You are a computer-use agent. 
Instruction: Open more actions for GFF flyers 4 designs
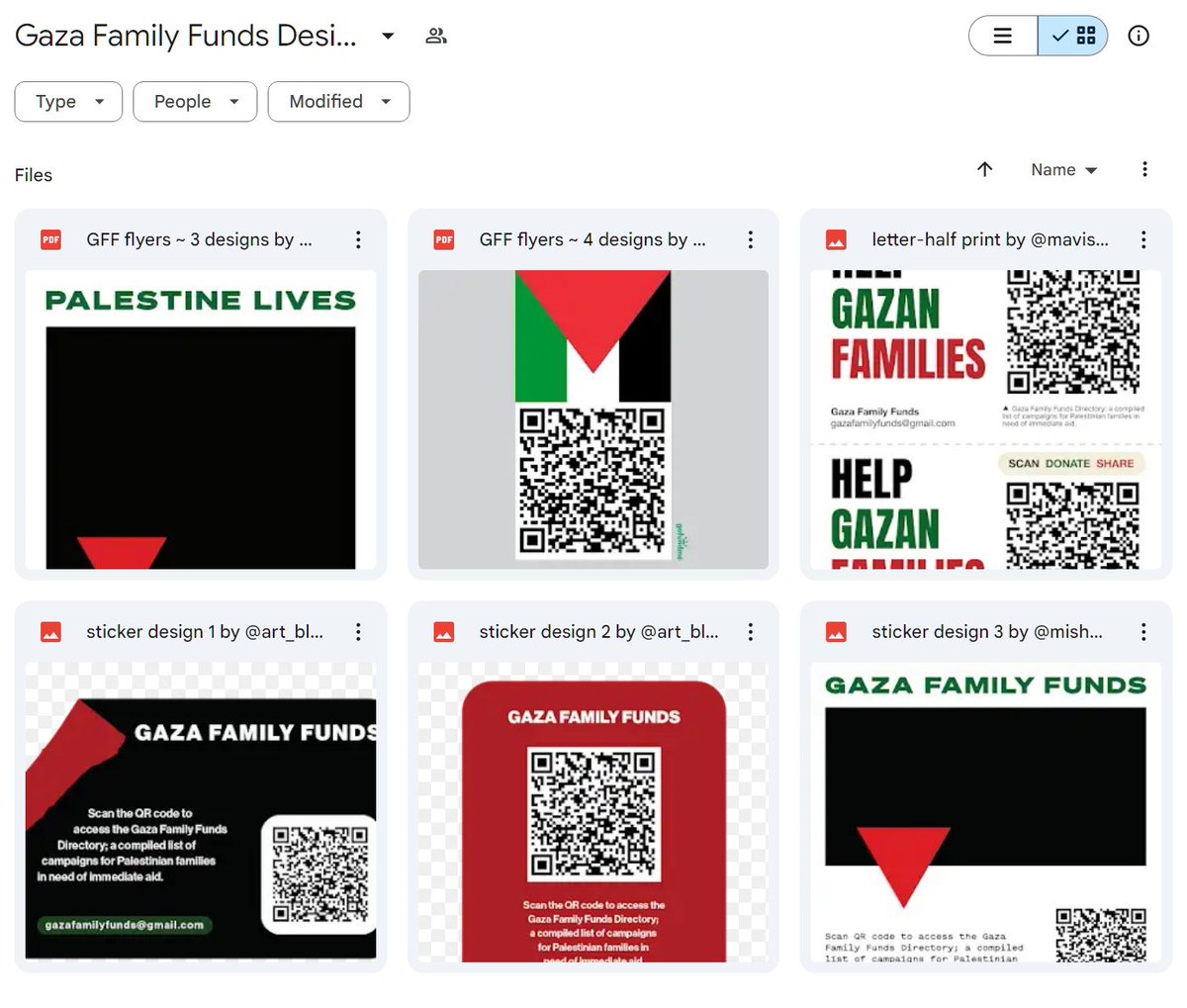click(x=751, y=239)
